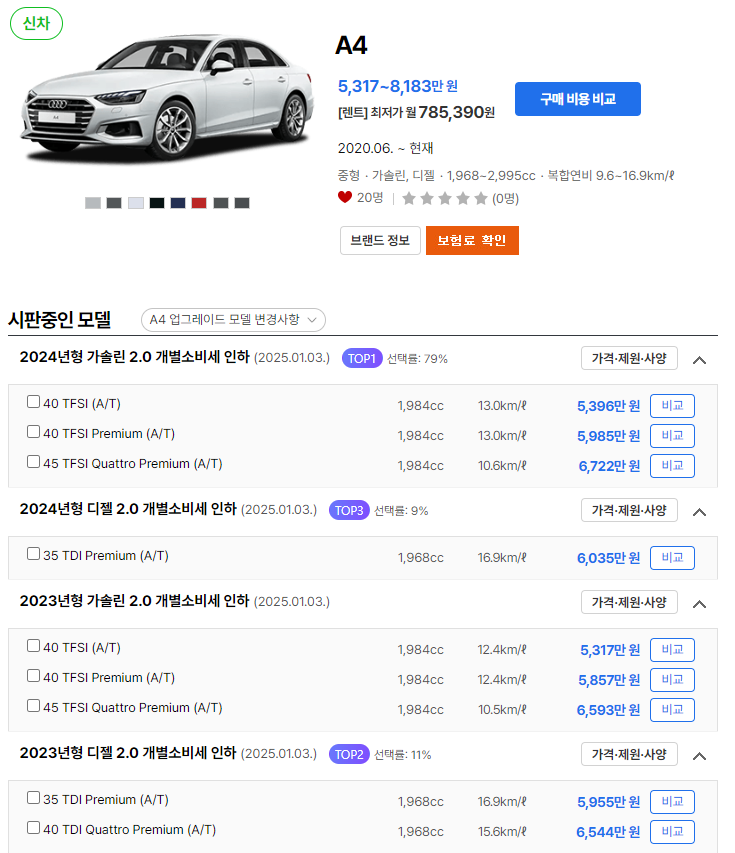Screen dimensions: 735x853
Task: Open the A4 업그레이드 모델 변경사항 dropdown
Action: pos(233,319)
